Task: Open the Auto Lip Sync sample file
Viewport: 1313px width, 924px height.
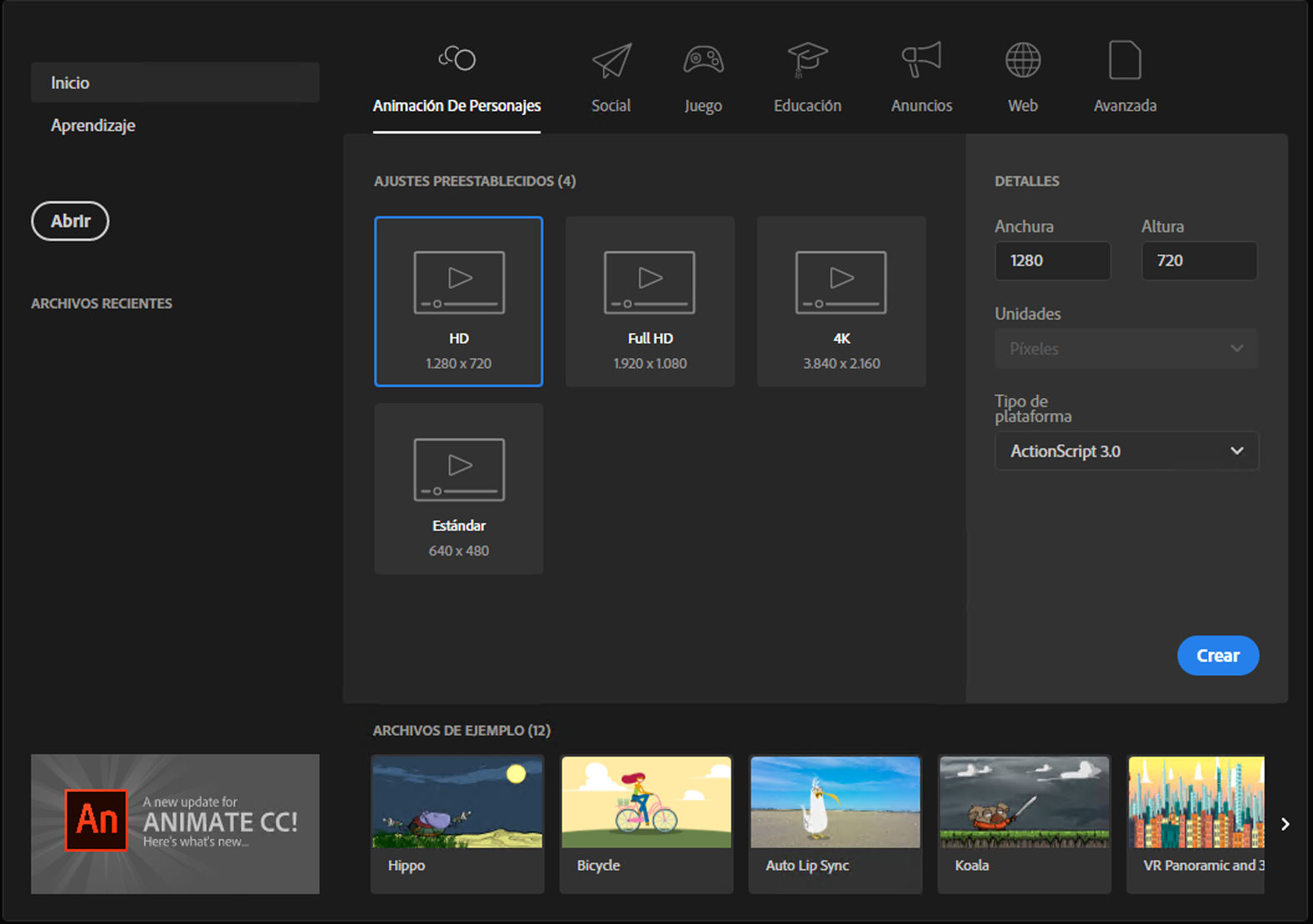Action: point(836,824)
